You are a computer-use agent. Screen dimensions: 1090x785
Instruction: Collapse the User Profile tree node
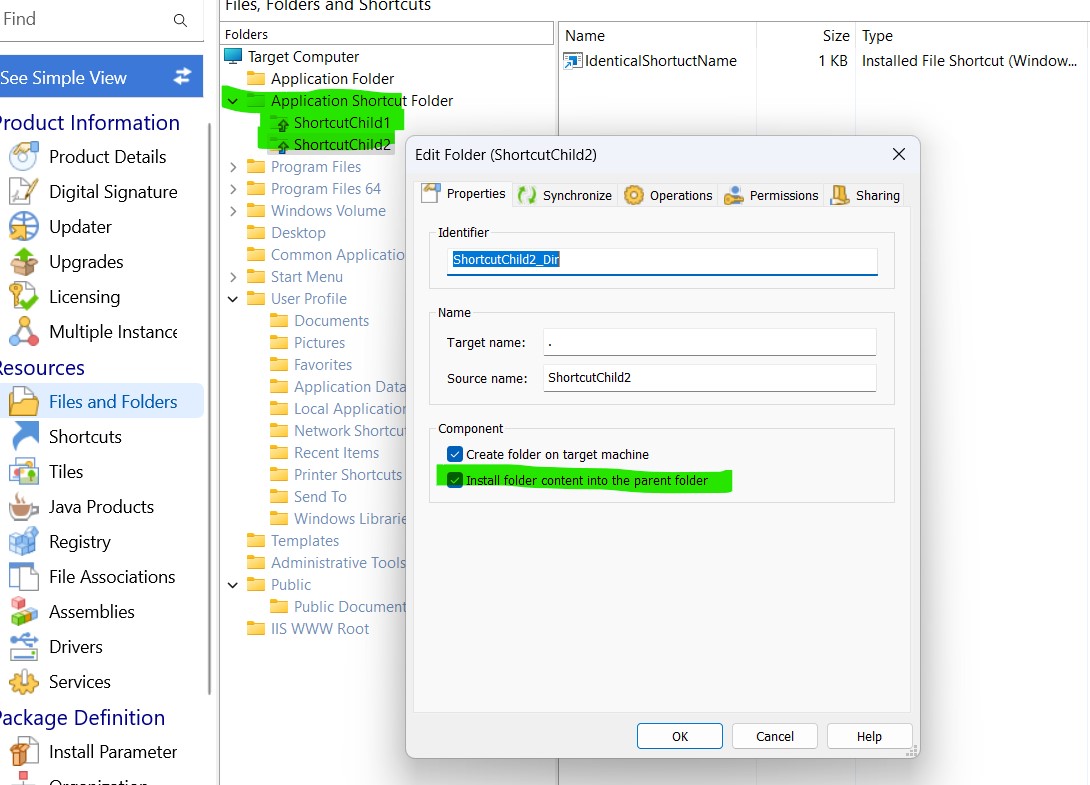(233, 299)
